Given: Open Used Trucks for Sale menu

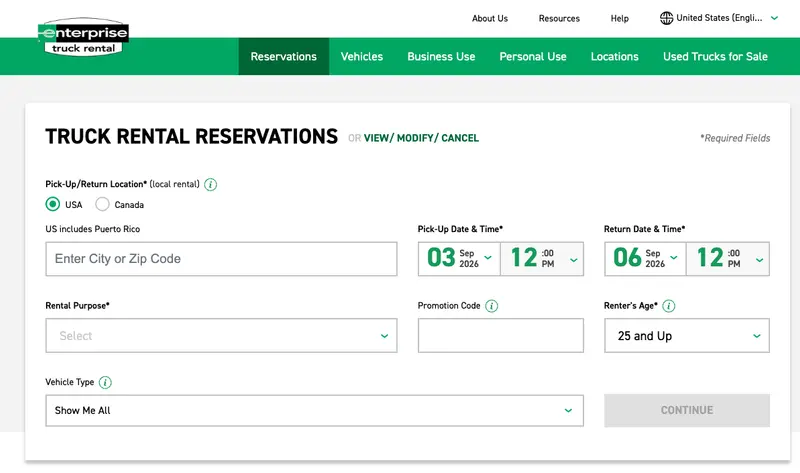Looking at the screenshot, I should click(x=715, y=57).
